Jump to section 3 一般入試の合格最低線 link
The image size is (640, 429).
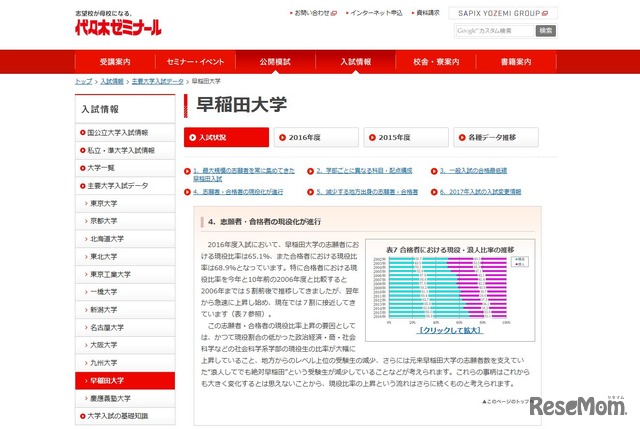click(x=473, y=171)
